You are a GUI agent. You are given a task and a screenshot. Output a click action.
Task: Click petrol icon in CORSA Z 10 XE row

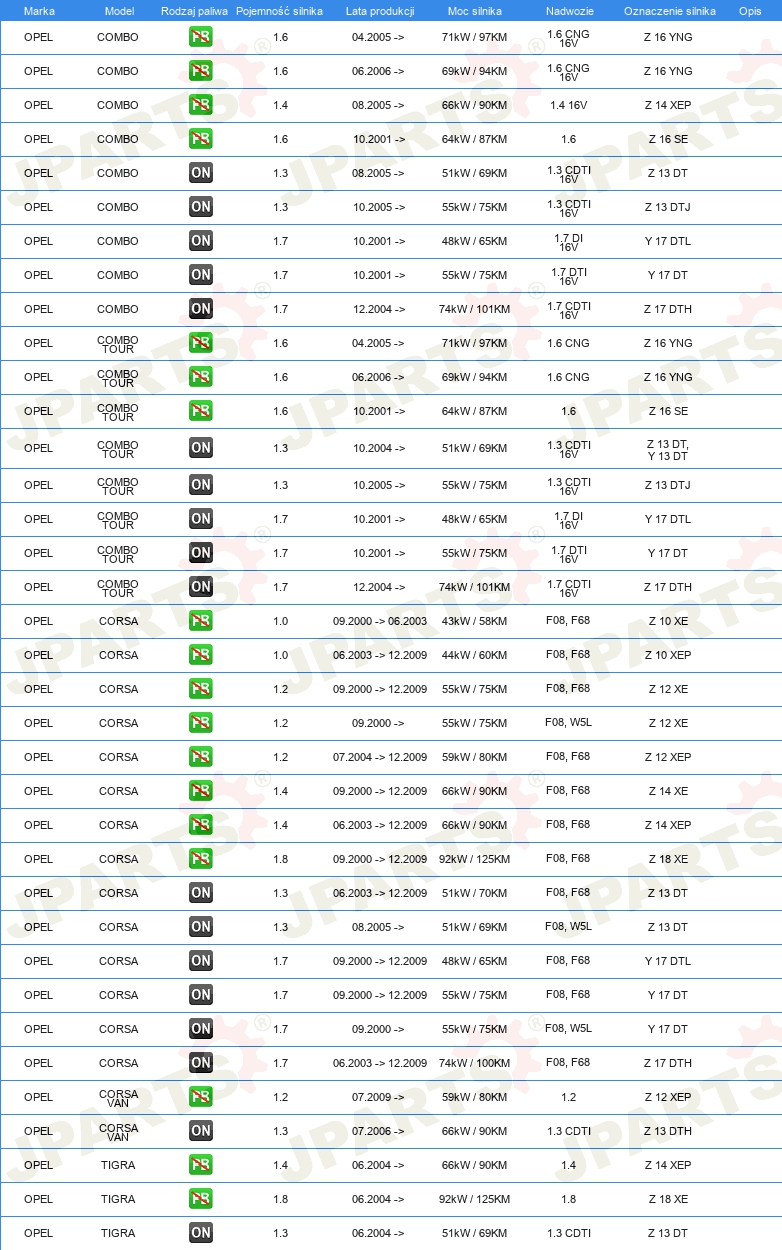[200, 621]
